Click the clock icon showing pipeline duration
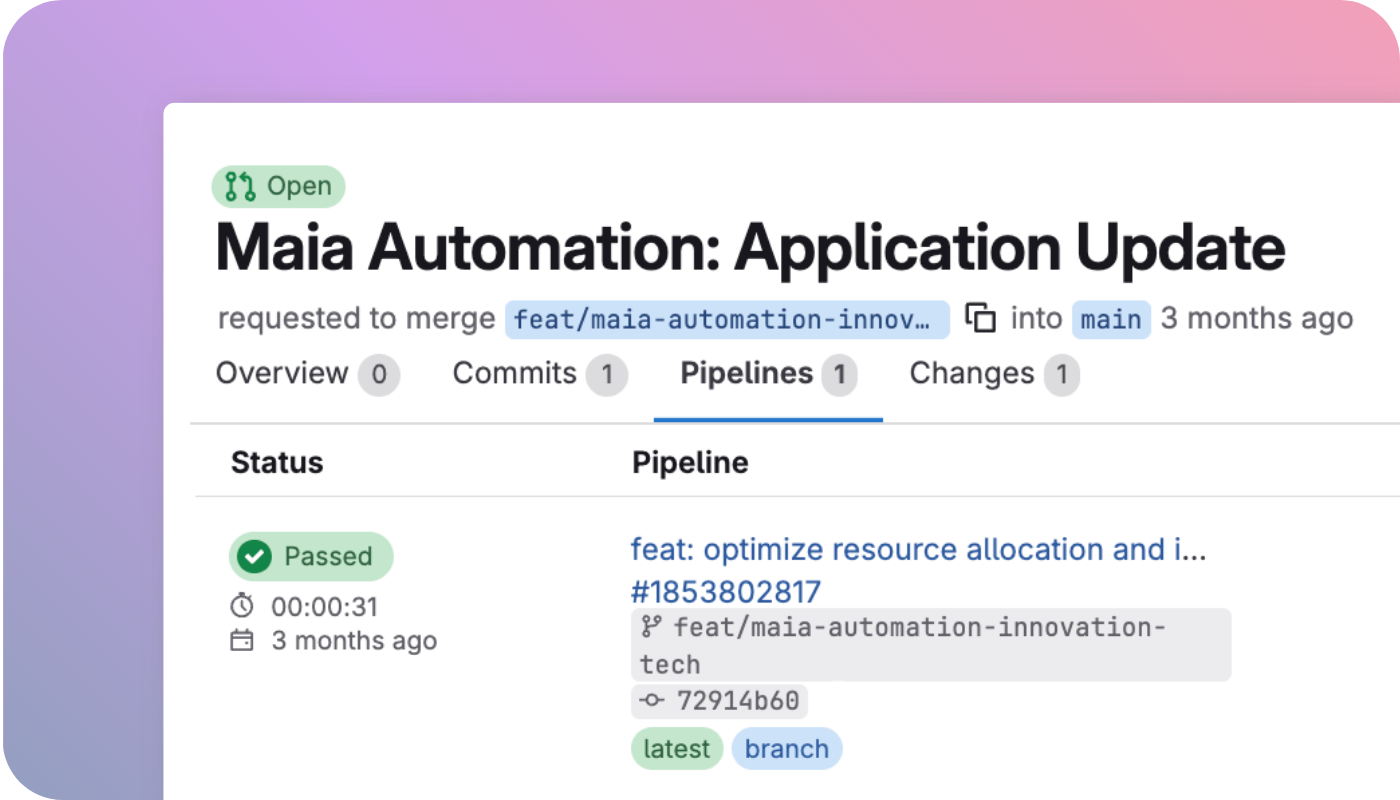This screenshot has width=1400, height=800. pyautogui.click(x=241, y=606)
